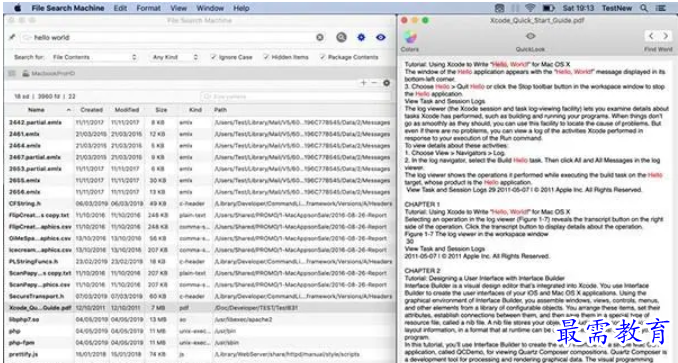The height and width of the screenshot is (363, 678).
Task: Click the hello world search field
Action: [173, 38]
